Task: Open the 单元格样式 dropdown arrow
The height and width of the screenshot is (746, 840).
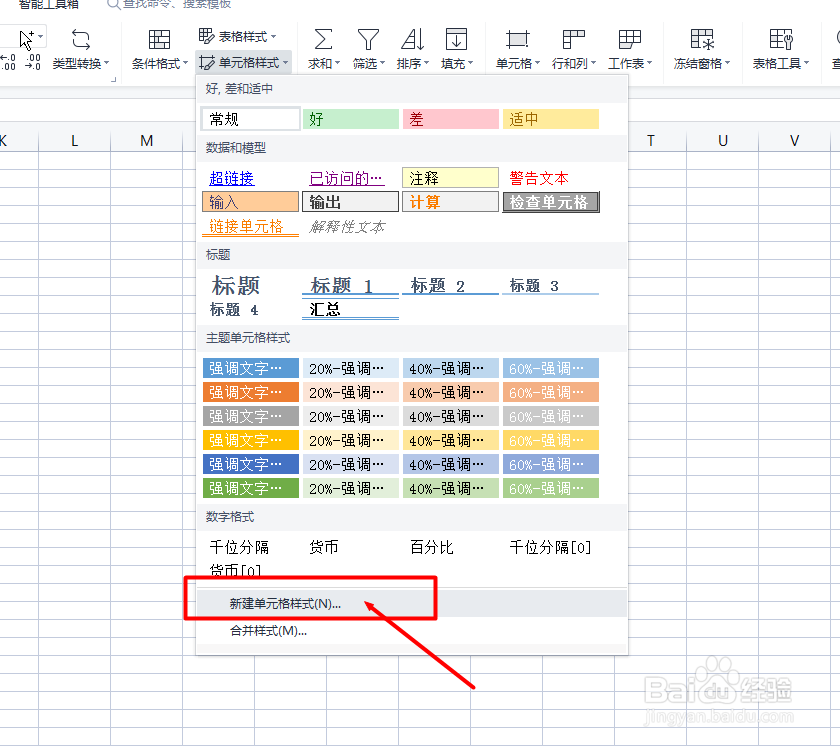Action: pyautogui.click(x=285, y=62)
